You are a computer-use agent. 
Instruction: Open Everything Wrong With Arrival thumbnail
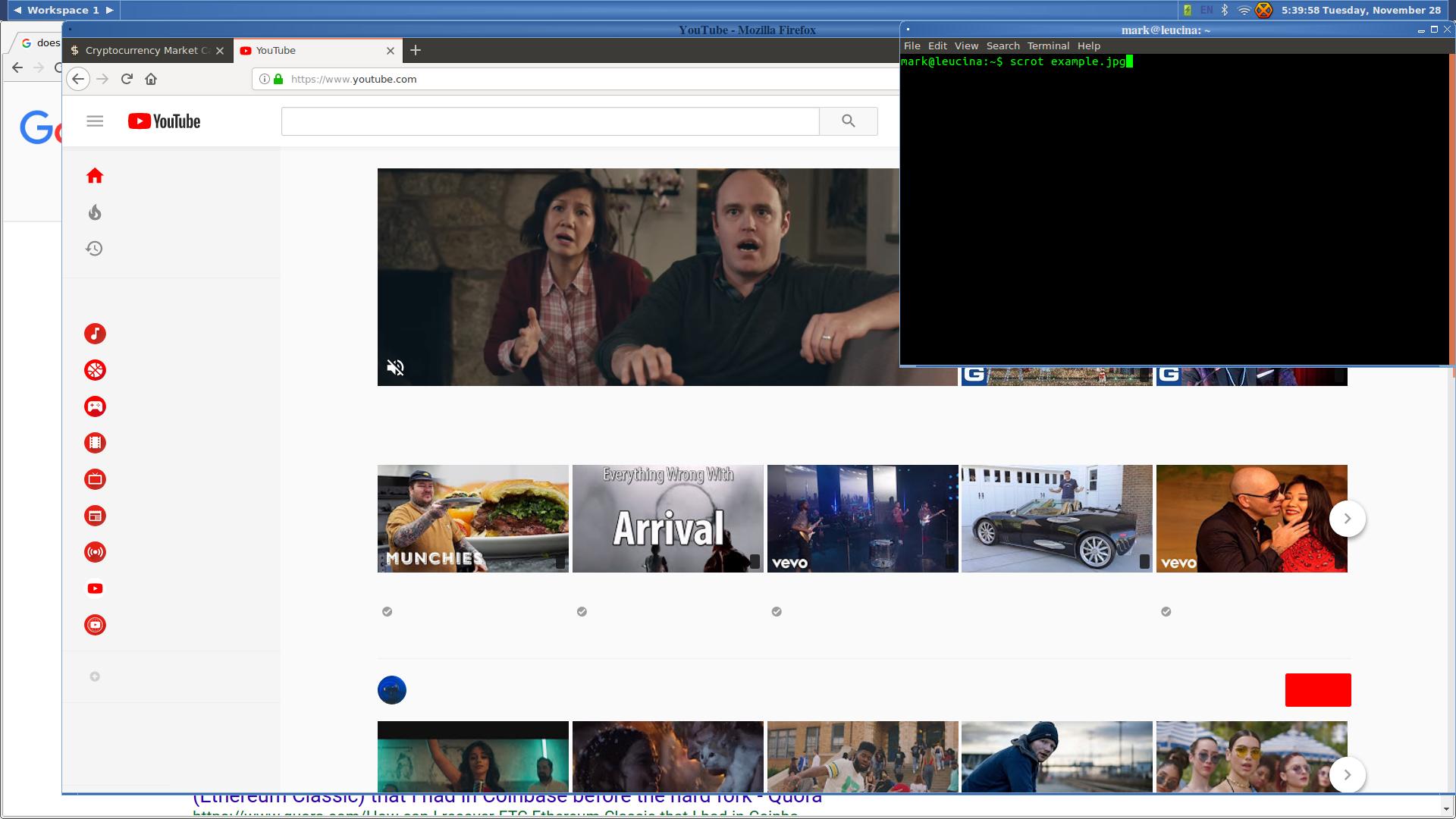pos(668,519)
